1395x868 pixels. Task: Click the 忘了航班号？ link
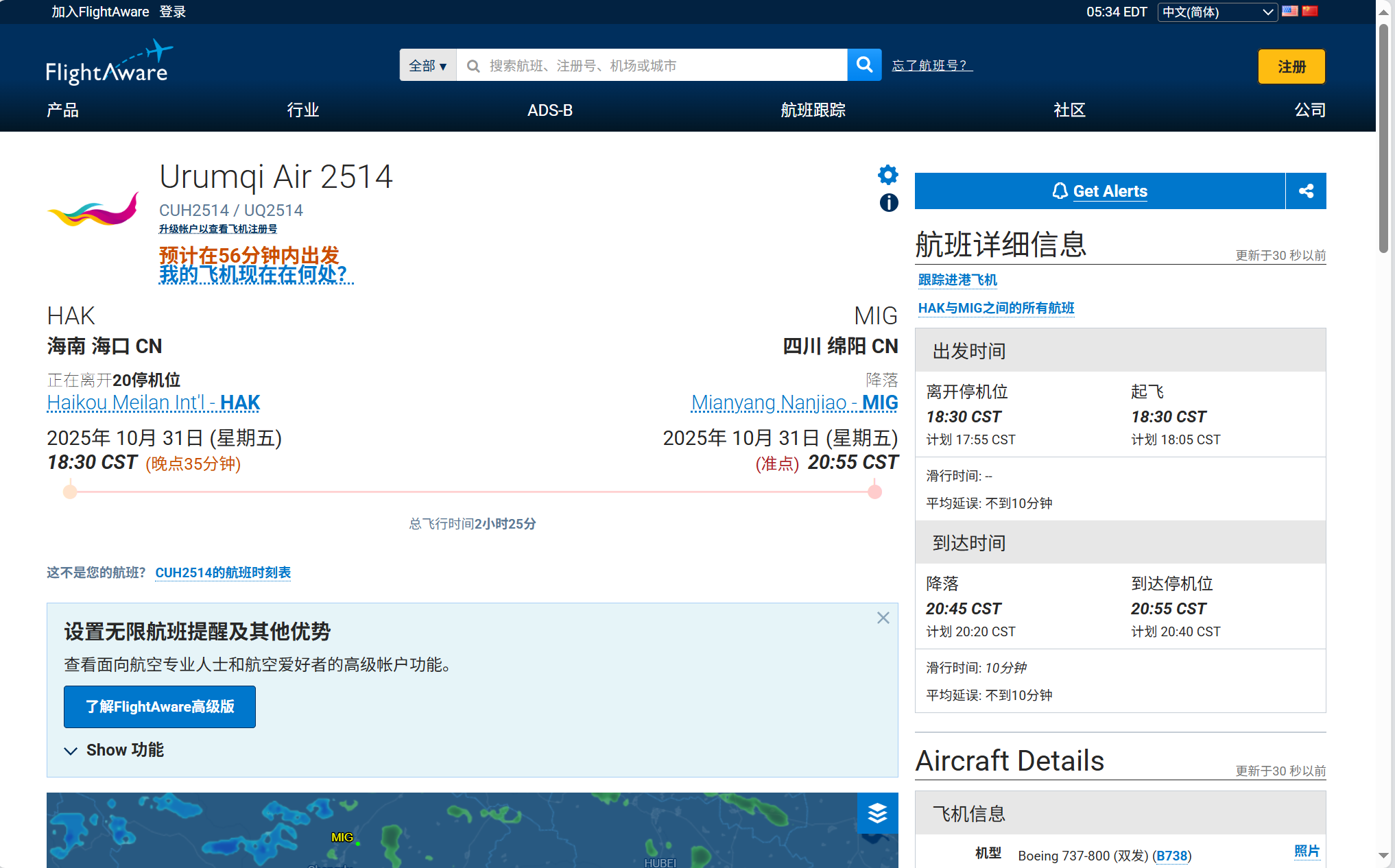pyautogui.click(x=932, y=65)
